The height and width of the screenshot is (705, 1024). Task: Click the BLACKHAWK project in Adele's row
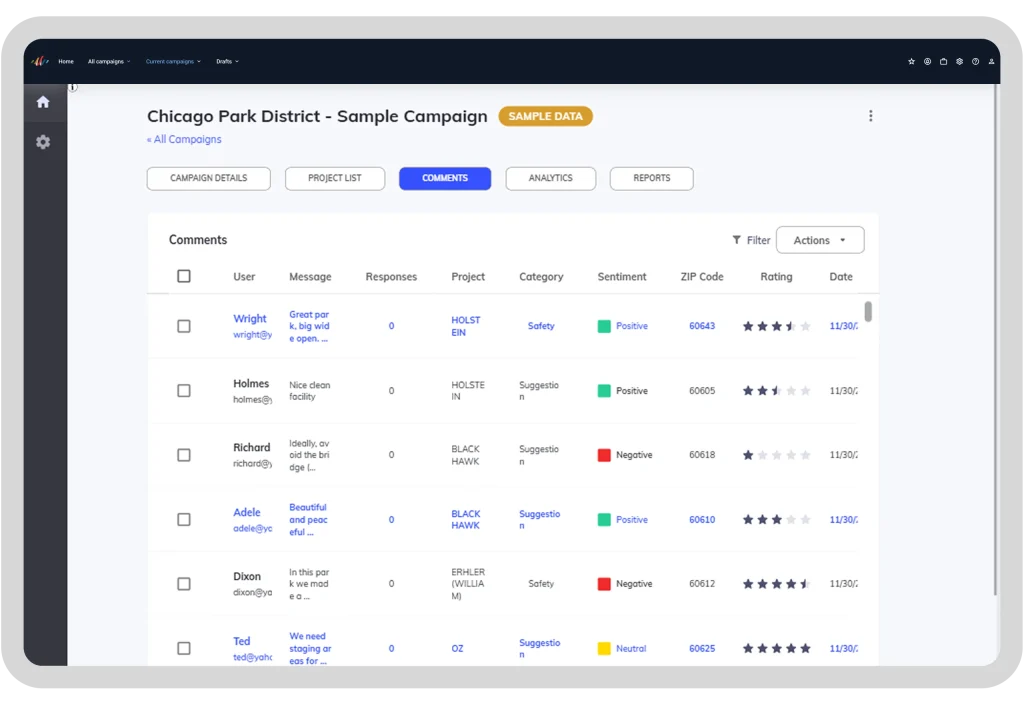click(x=466, y=520)
